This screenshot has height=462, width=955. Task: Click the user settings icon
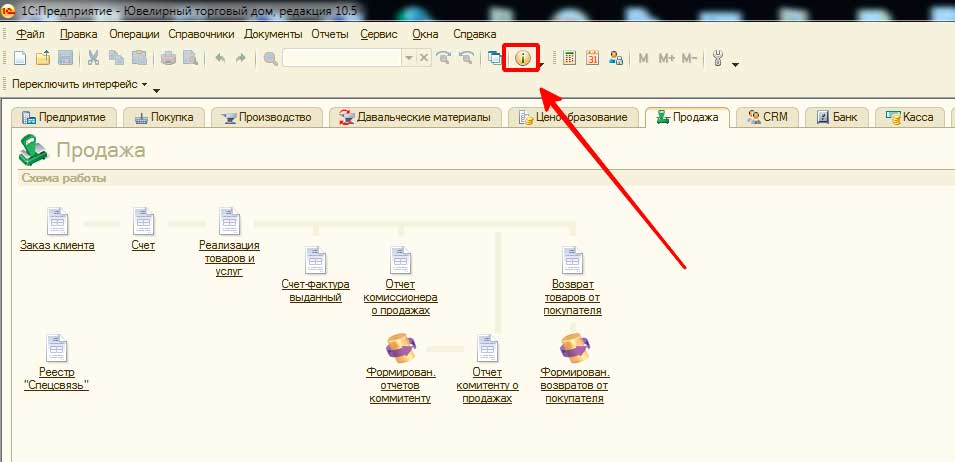(x=616, y=58)
